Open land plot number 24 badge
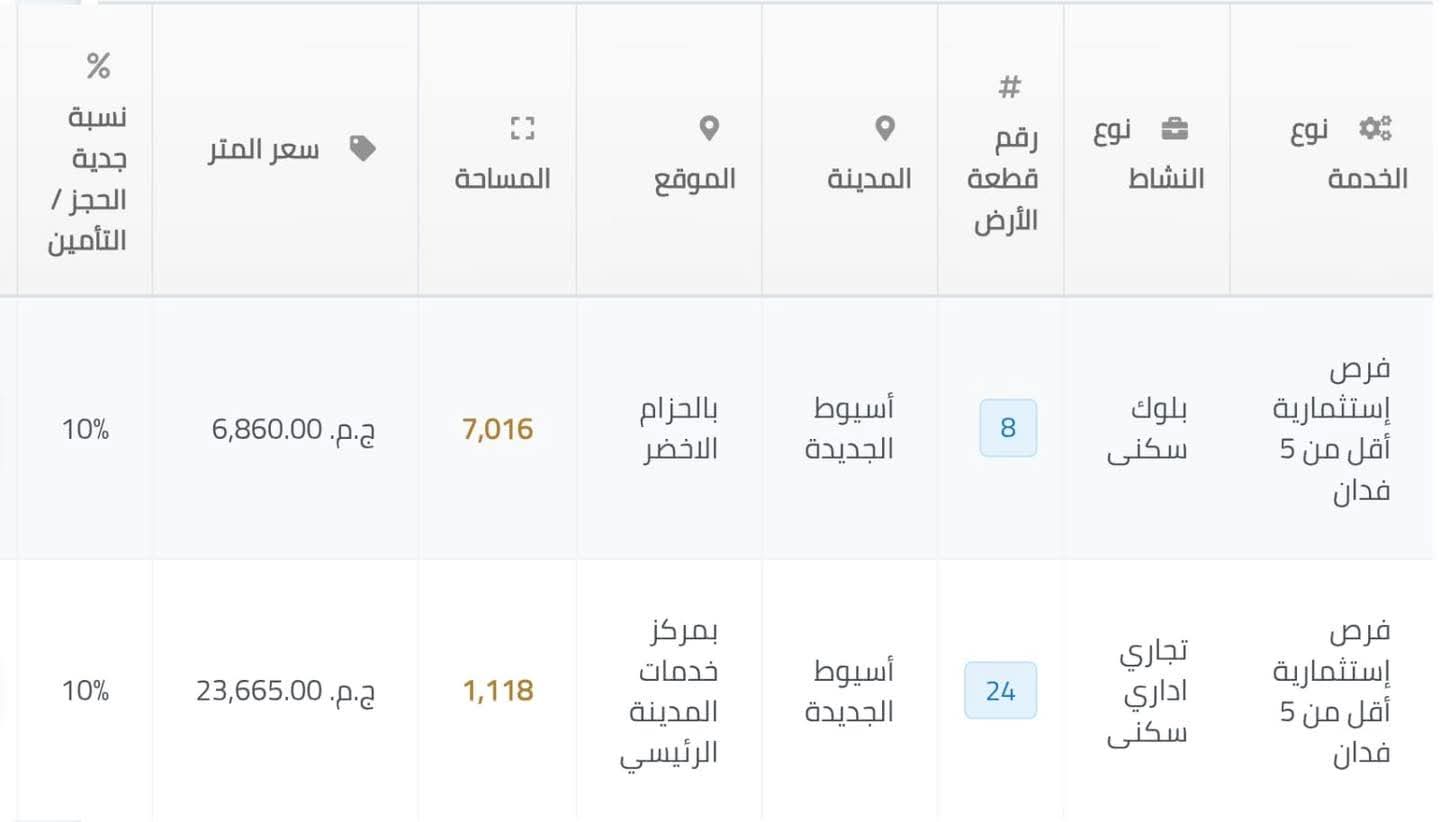This screenshot has width=1440, height=822. click(1000, 690)
